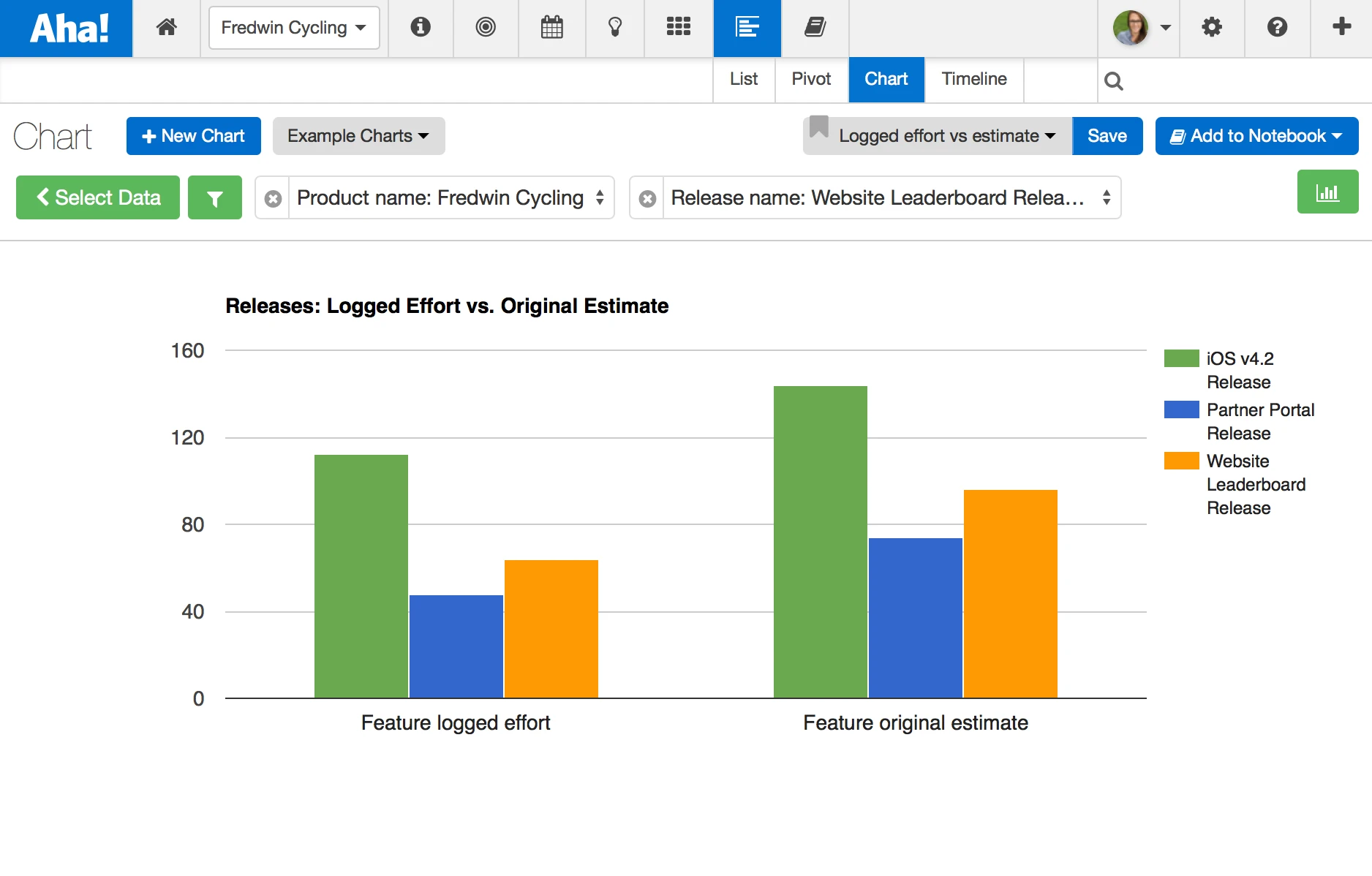Open the settings gear icon
Image resolution: width=1372 pixels, height=876 pixels.
click(1212, 28)
